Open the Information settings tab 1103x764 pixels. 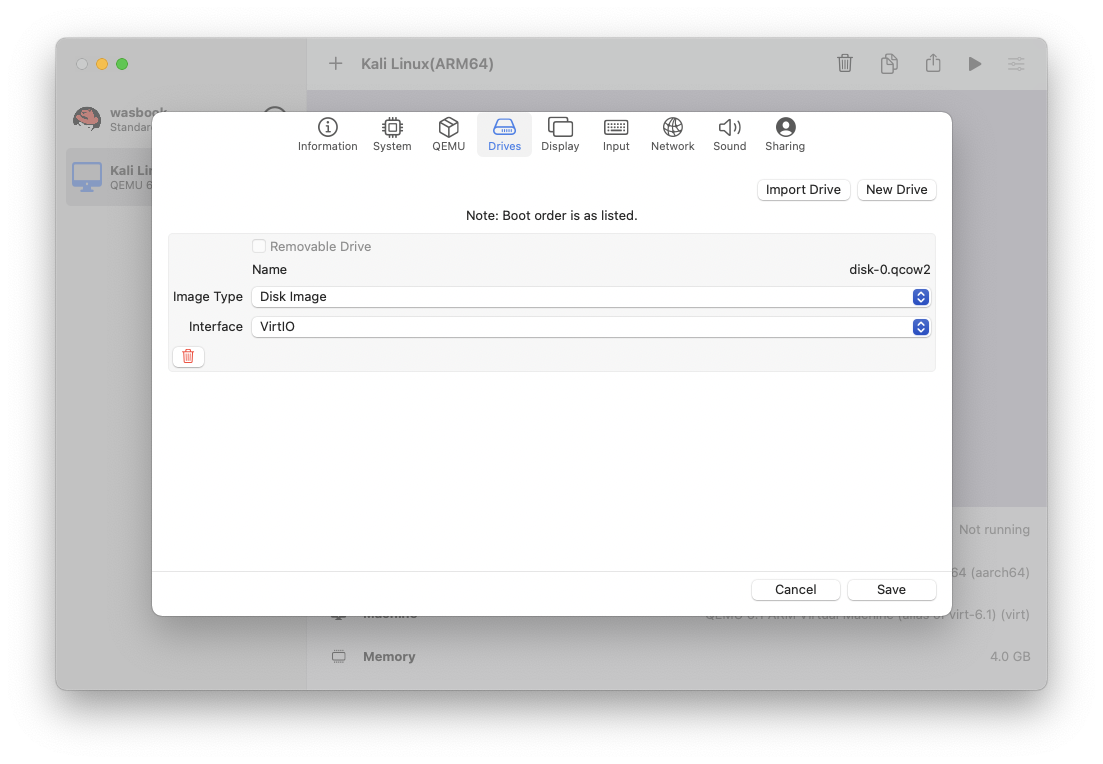[327, 134]
